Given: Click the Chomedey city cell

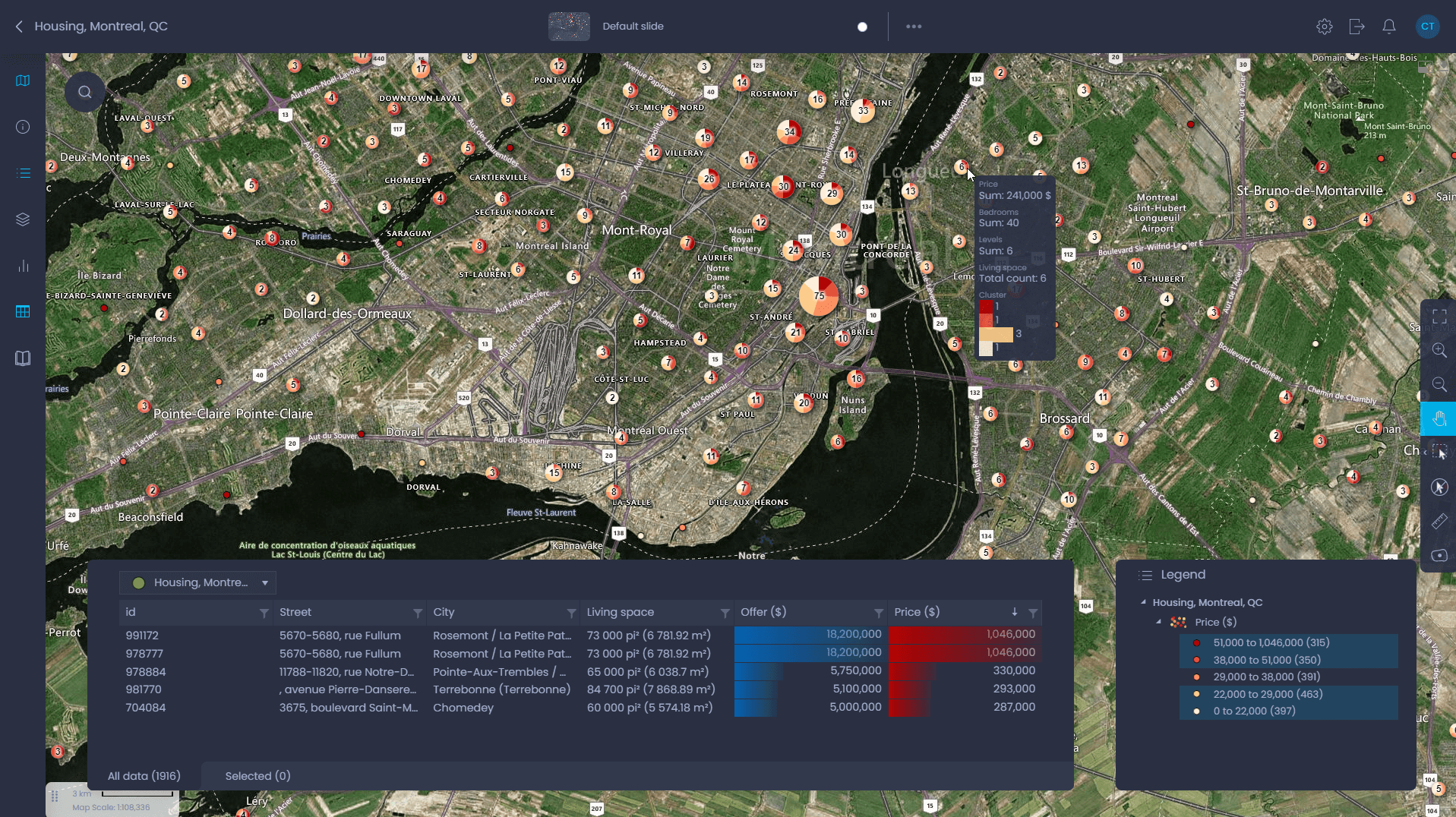Looking at the screenshot, I should tap(463, 708).
